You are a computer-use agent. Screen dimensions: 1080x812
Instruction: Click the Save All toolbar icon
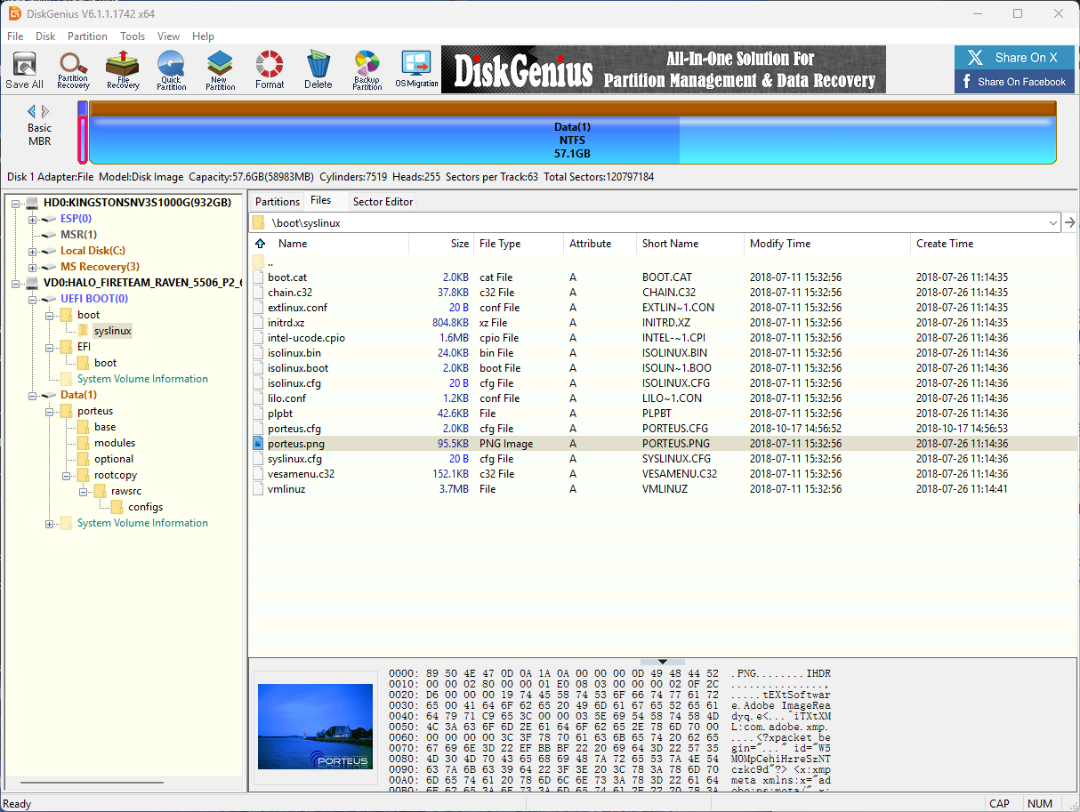[24, 70]
